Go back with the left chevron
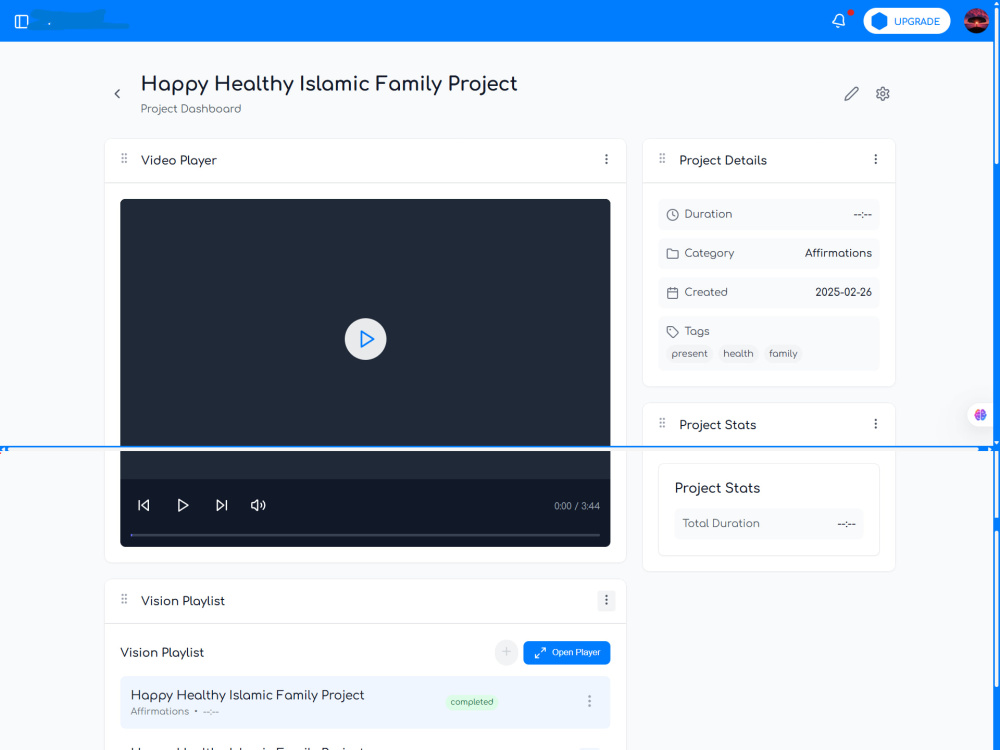This screenshot has width=1000, height=750. click(x=117, y=94)
